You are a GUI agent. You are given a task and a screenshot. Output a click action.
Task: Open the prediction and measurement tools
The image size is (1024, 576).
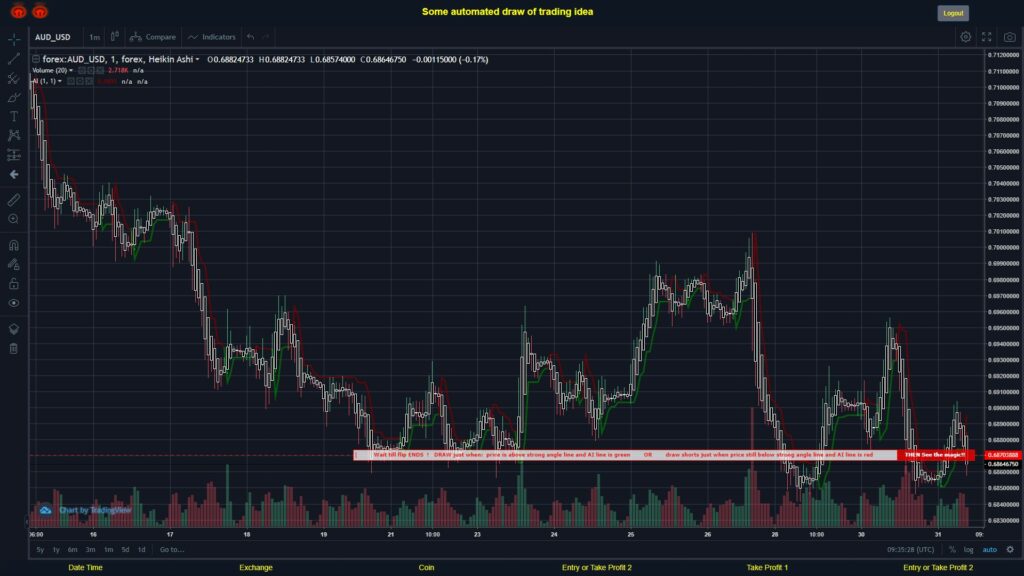(x=14, y=155)
